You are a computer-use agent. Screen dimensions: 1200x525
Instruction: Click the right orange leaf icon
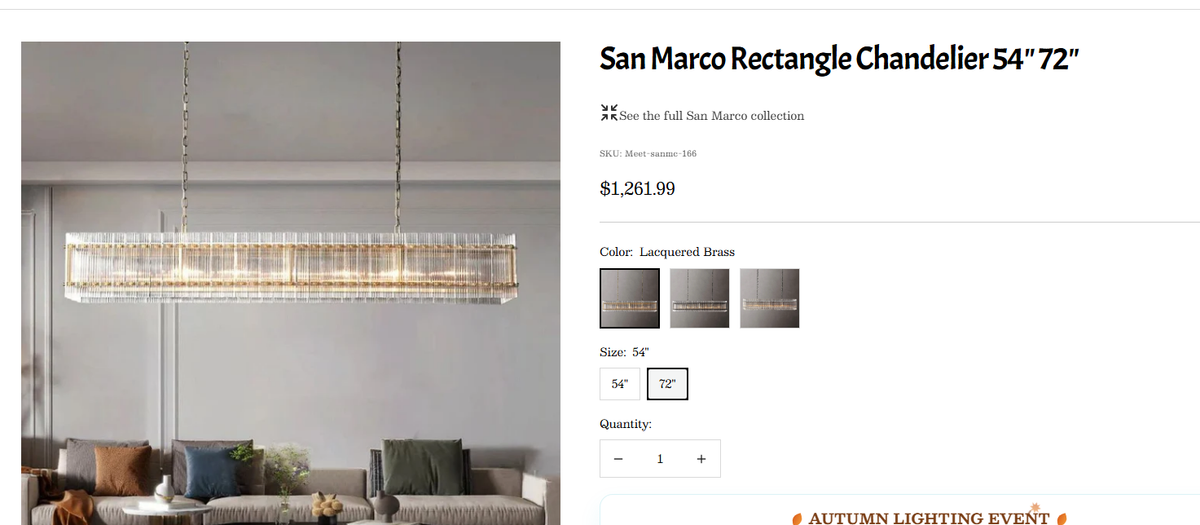pos(1064,518)
